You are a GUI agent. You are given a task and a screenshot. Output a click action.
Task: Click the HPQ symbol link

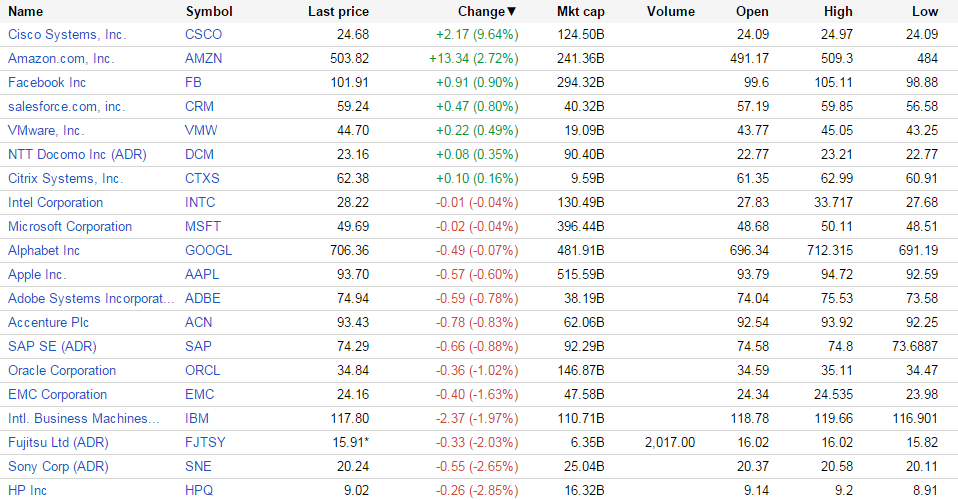pos(199,491)
